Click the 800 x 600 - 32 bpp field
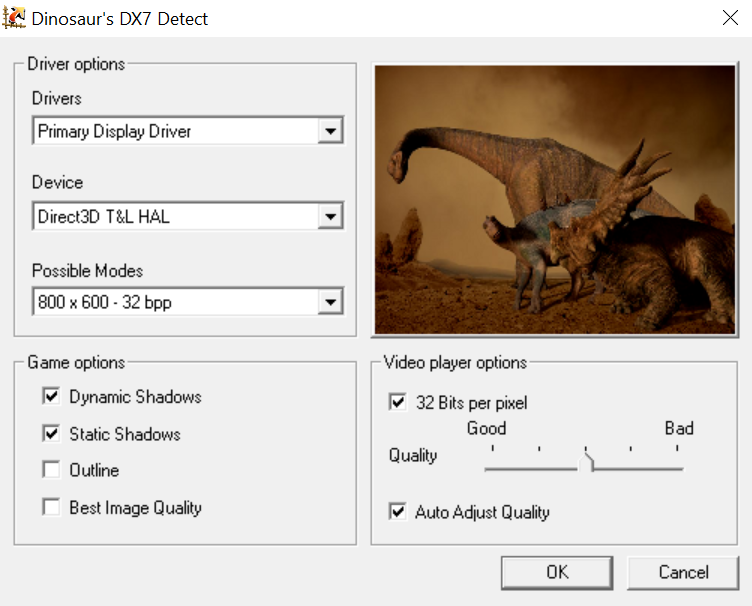The image size is (752, 606). click(188, 302)
